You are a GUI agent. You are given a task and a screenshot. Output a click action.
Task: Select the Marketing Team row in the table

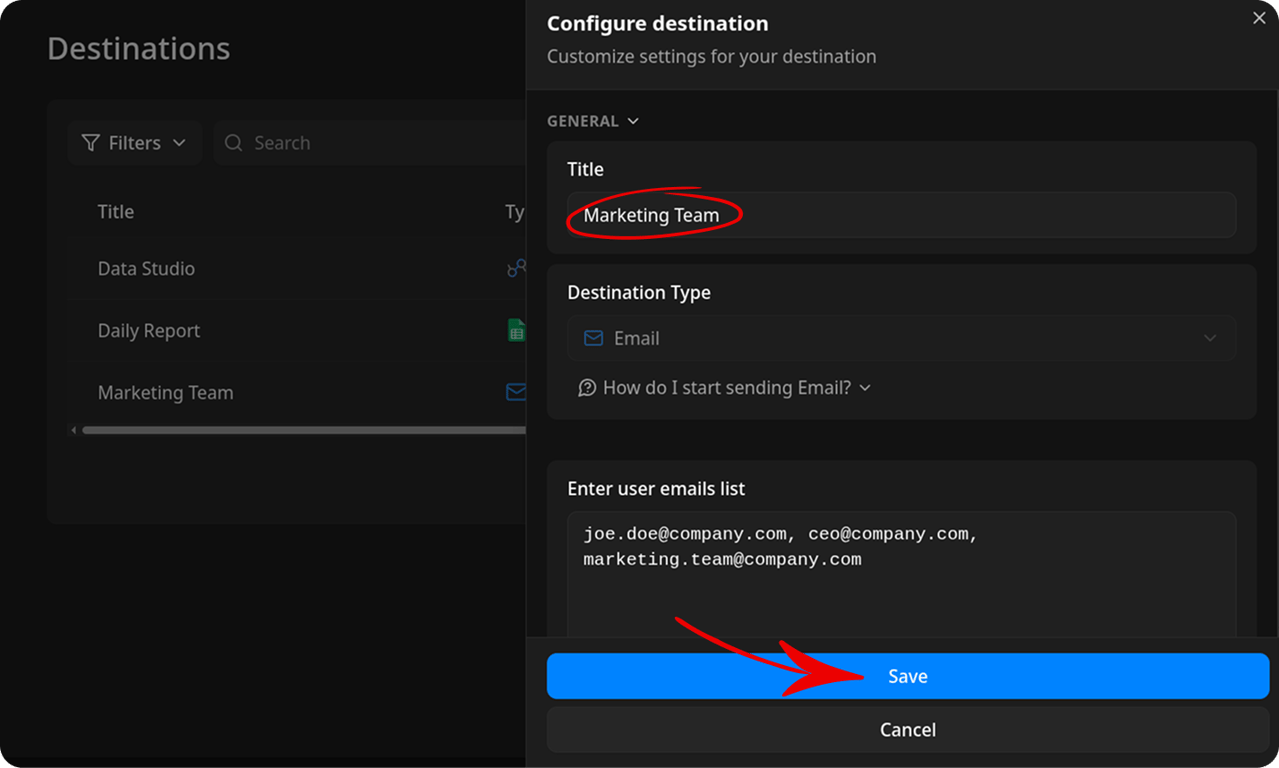pyautogui.click(x=298, y=392)
